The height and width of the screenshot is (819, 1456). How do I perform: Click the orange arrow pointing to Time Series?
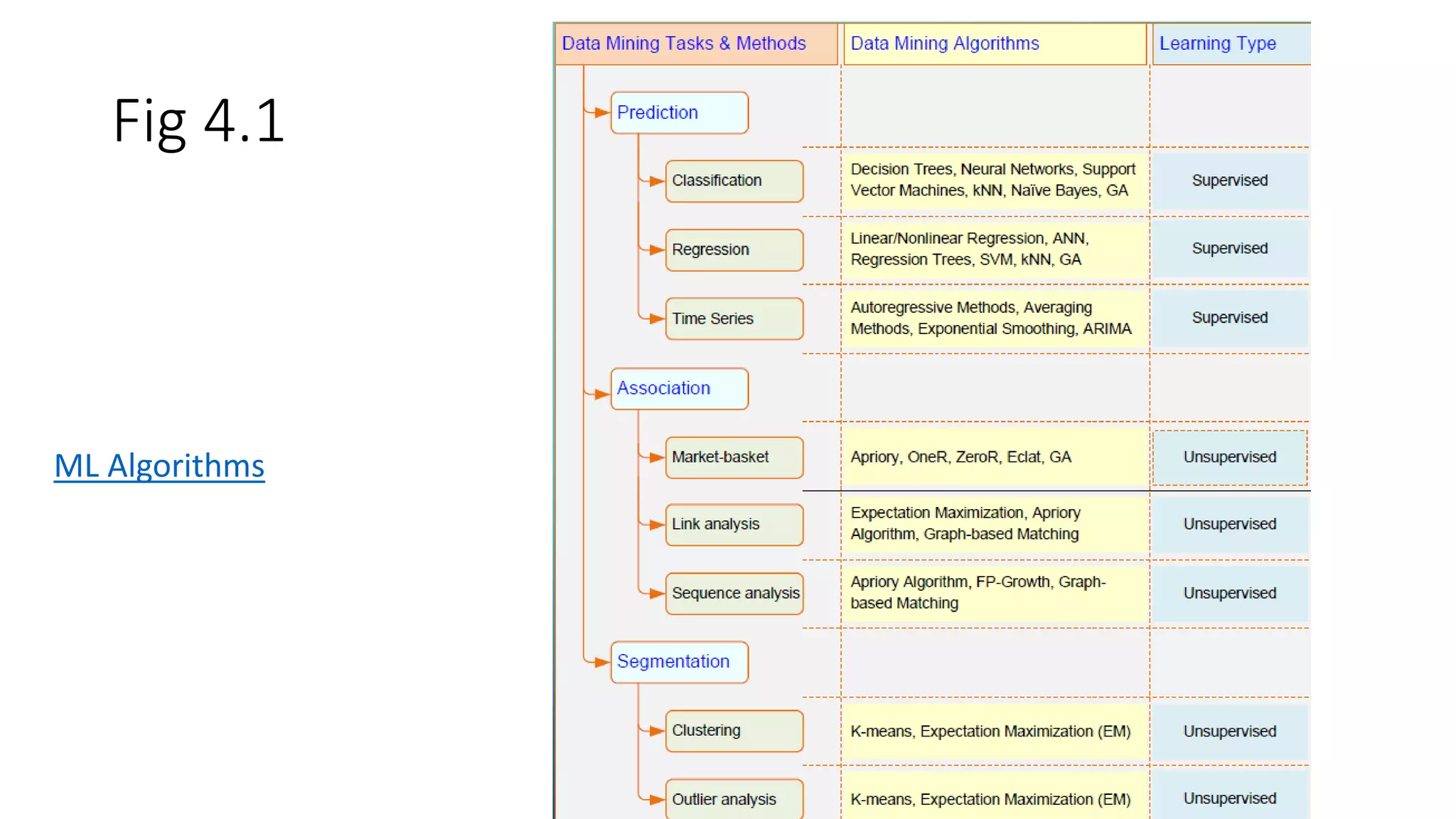click(x=656, y=318)
